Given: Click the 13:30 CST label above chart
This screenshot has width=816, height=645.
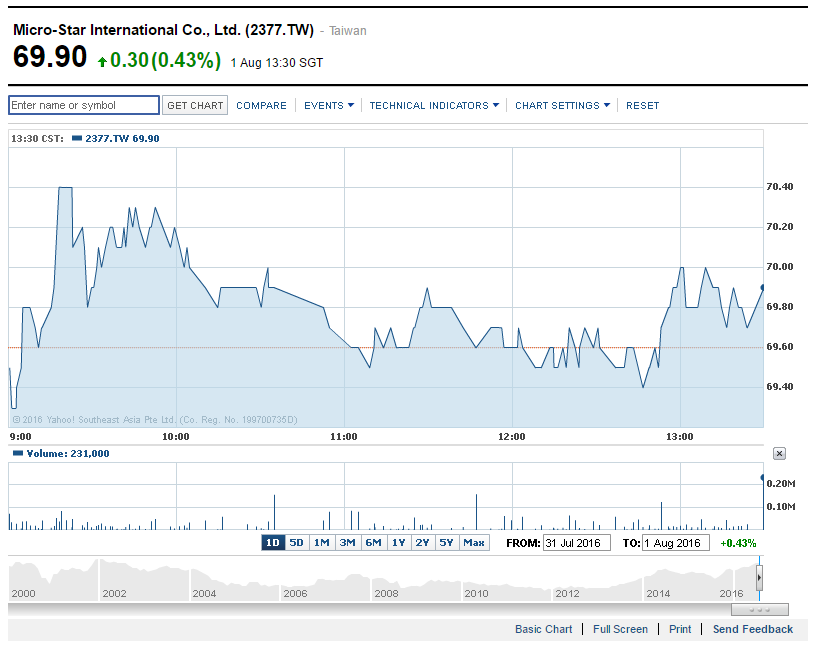Looking at the screenshot, I should point(37,138).
